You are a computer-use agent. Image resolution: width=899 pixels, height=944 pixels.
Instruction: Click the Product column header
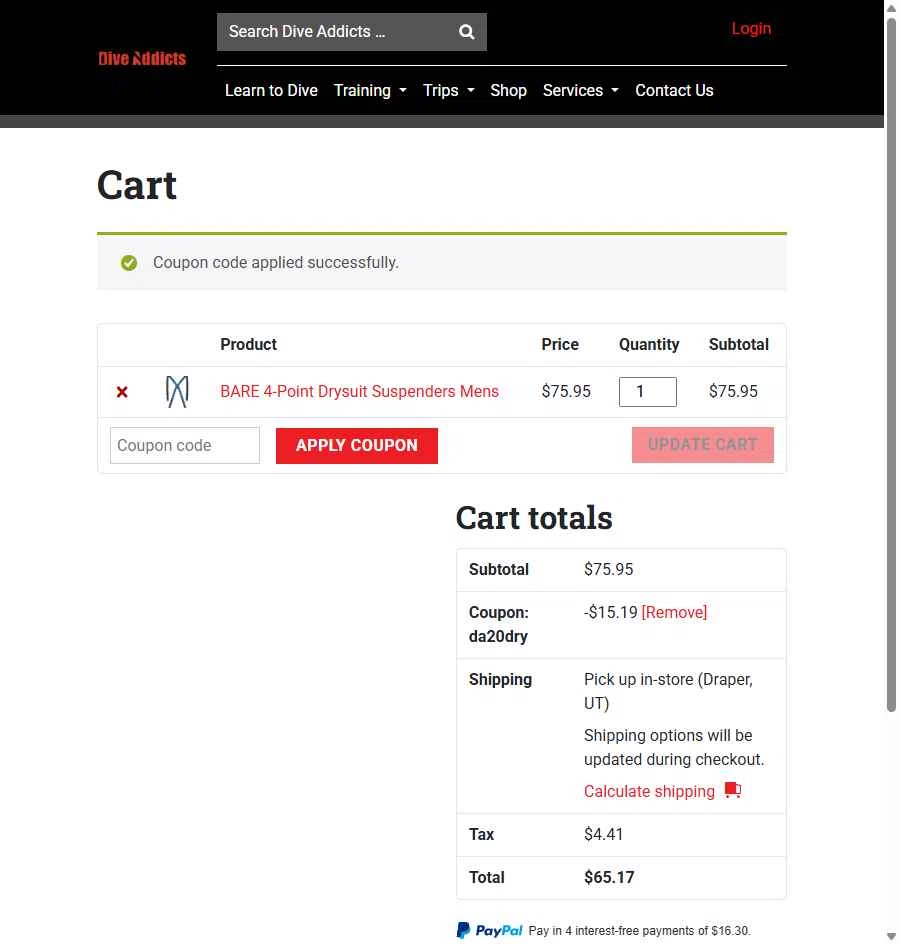[248, 344]
